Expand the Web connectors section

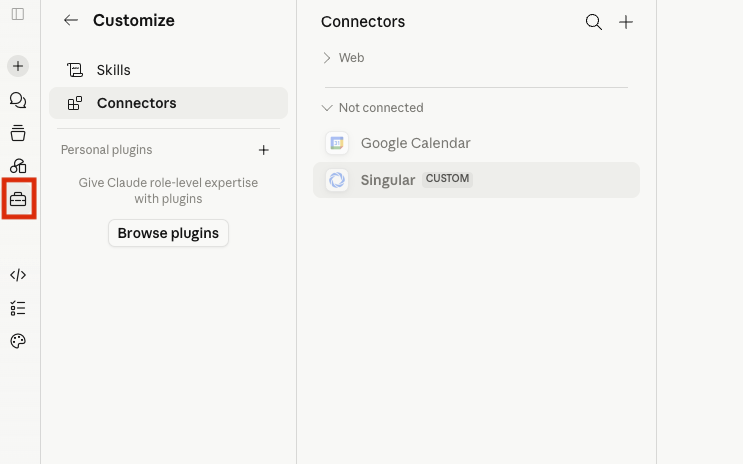point(344,58)
